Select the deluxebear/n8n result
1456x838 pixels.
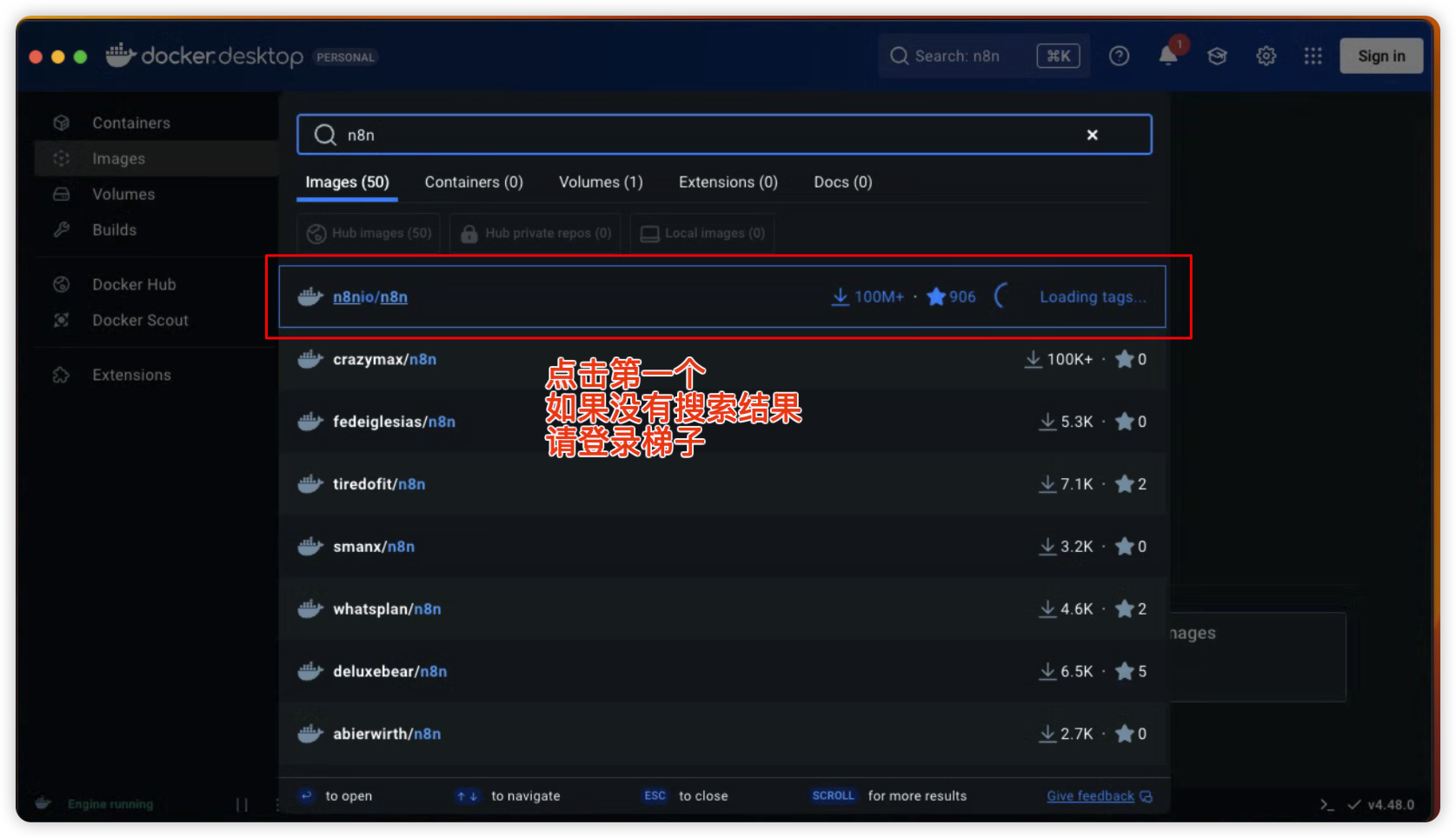pyautogui.click(x=722, y=672)
